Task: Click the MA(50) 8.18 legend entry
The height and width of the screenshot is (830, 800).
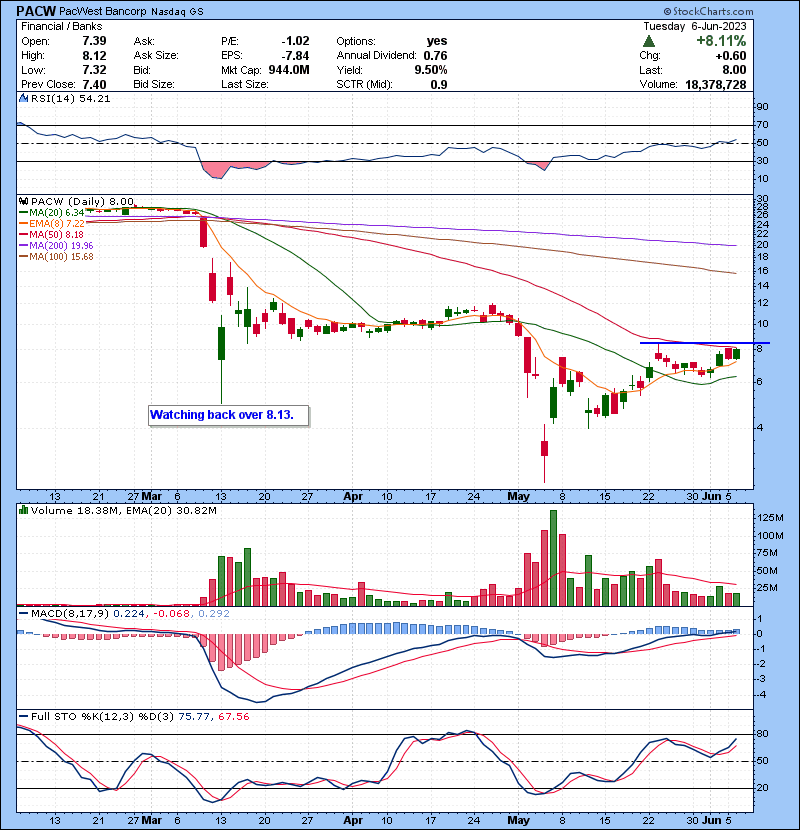Action: (x=56, y=234)
